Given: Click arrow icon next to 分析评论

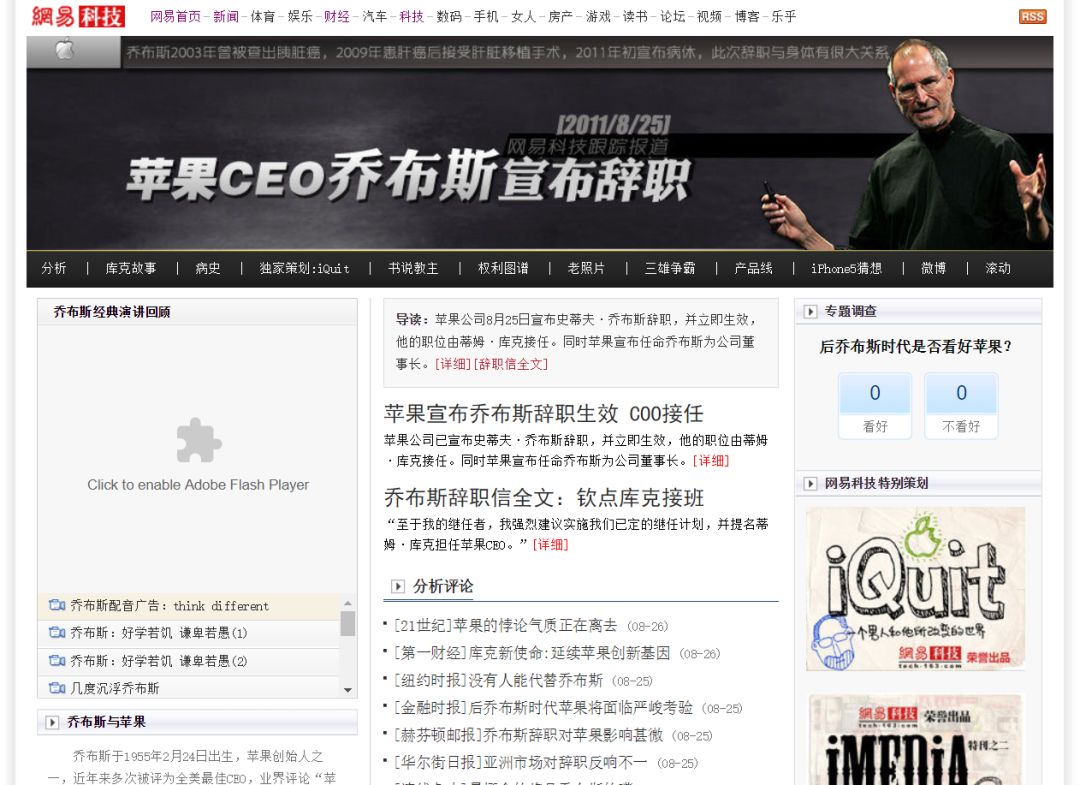Looking at the screenshot, I should pyautogui.click(x=398, y=587).
